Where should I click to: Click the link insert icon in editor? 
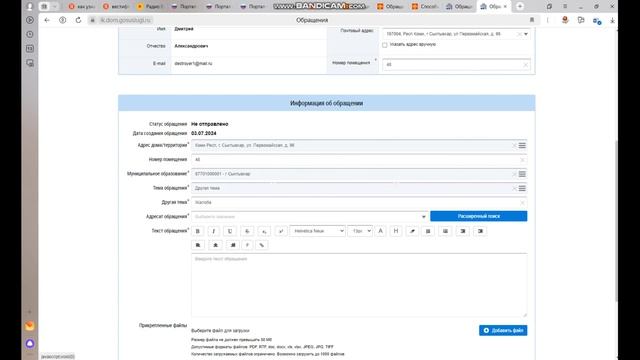point(262,245)
